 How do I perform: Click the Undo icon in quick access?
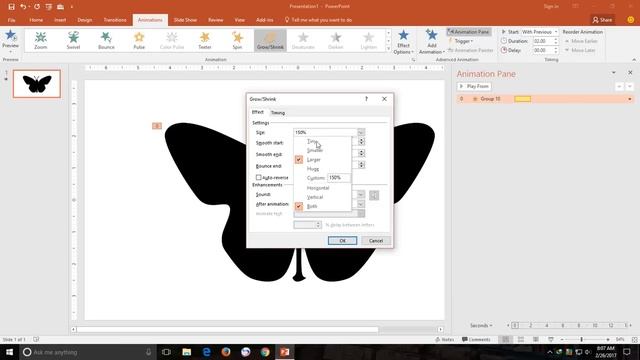coord(23,7)
